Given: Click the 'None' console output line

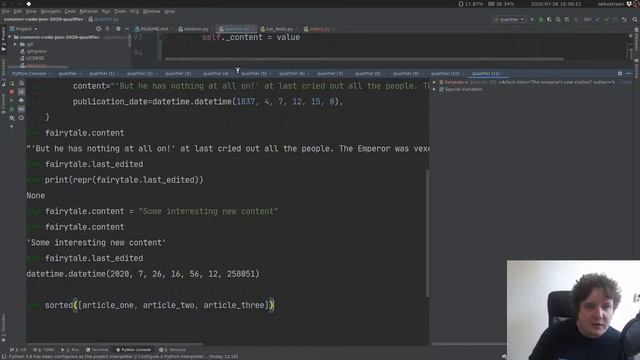Looking at the screenshot, I should click(36, 196).
